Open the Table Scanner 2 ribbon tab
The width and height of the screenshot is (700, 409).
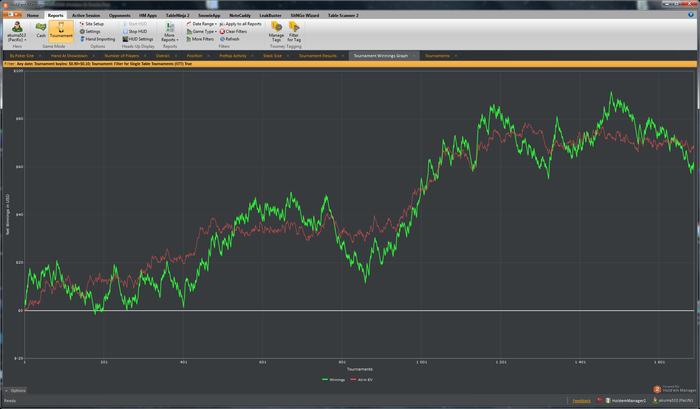[343, 15]
